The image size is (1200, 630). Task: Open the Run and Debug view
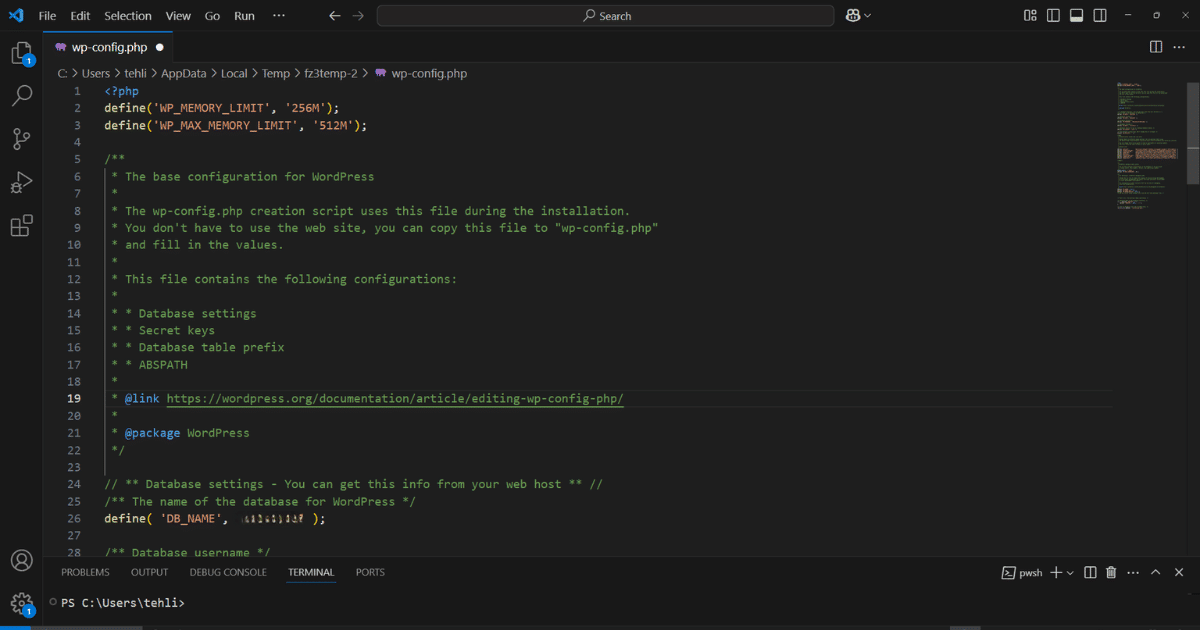pos(21,183)
